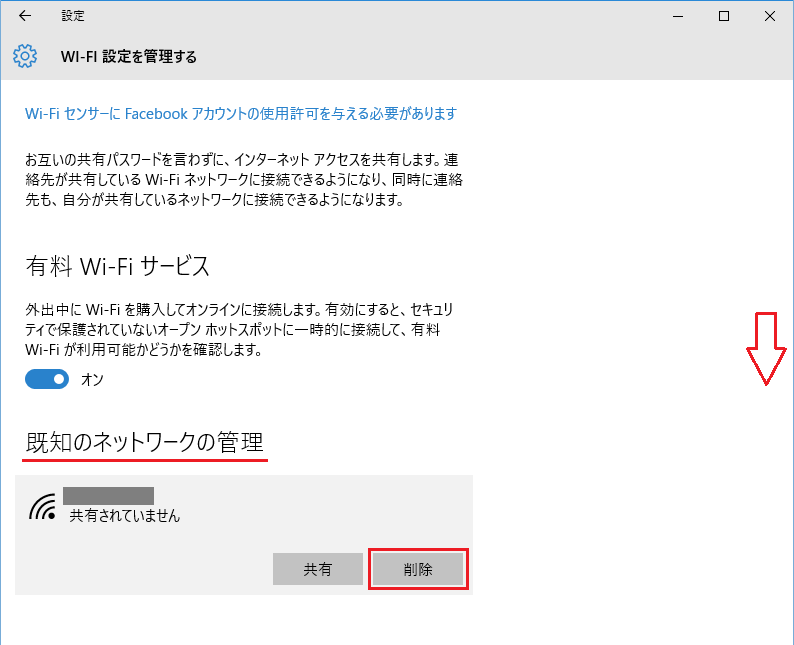Click the settings gear icon
Image resolution: width=794 pixels, height=645 pixels.
[x=25, y=56]
